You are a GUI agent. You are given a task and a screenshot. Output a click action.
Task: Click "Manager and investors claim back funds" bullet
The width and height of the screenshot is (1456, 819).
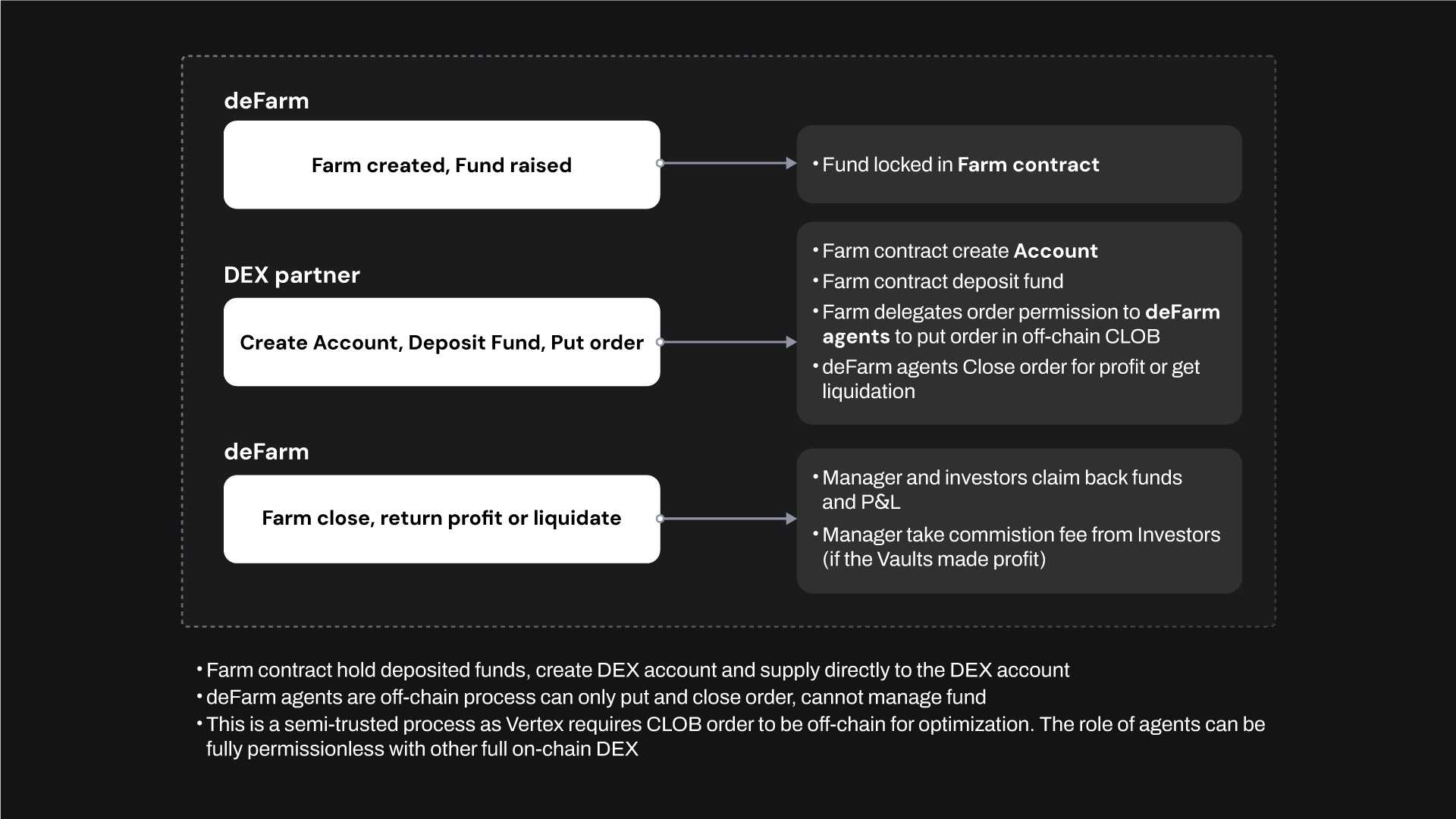(1002, 478)
